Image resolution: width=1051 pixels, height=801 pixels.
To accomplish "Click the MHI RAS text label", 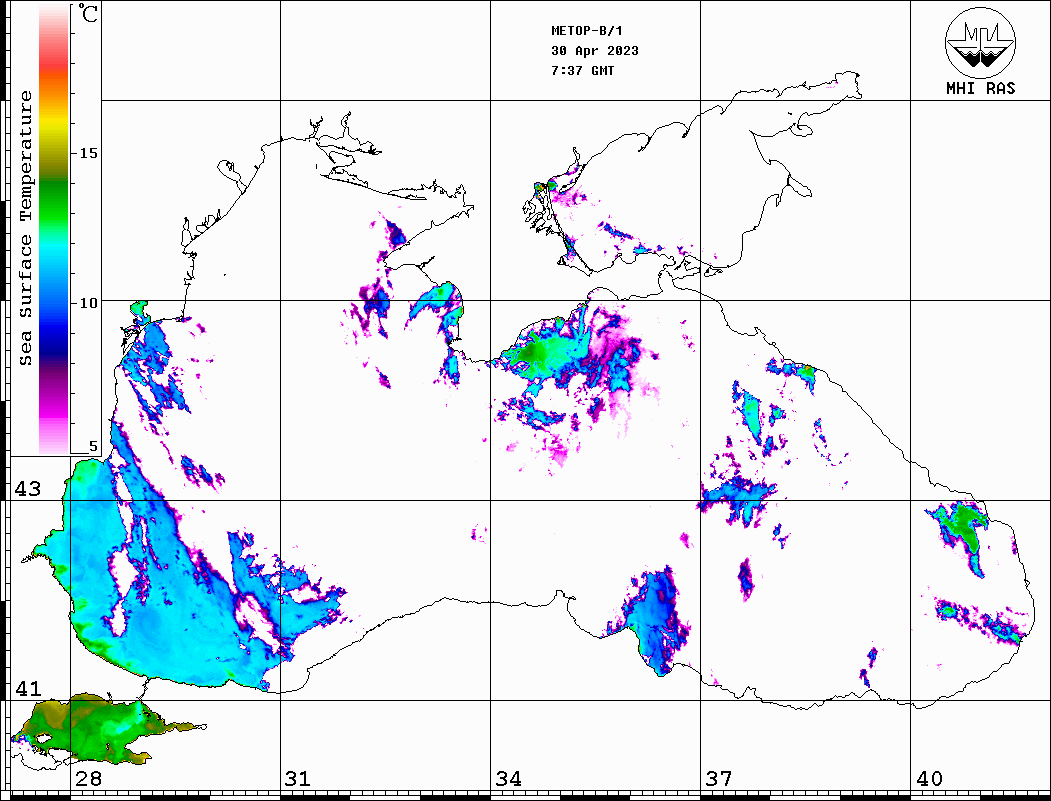I will click(981, 88).
